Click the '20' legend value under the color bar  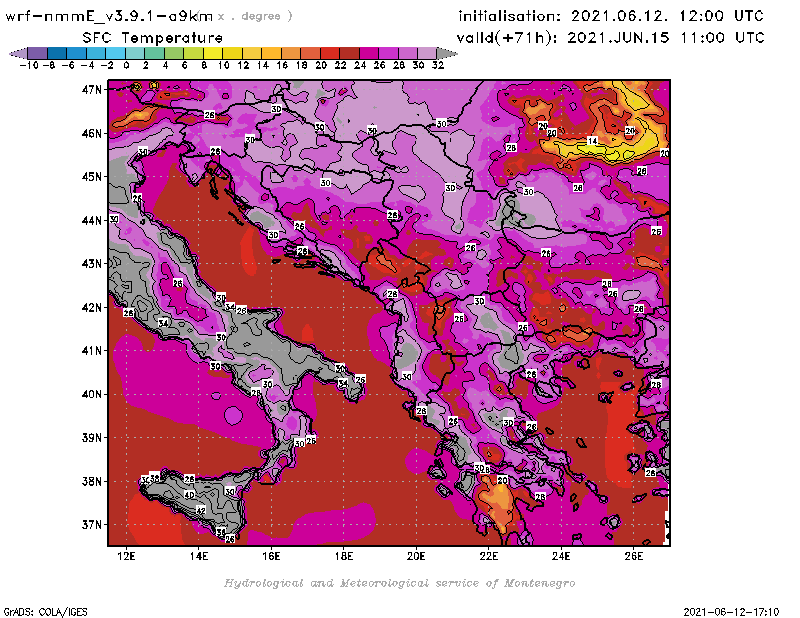pyautogui.click(x=321, y=65)
